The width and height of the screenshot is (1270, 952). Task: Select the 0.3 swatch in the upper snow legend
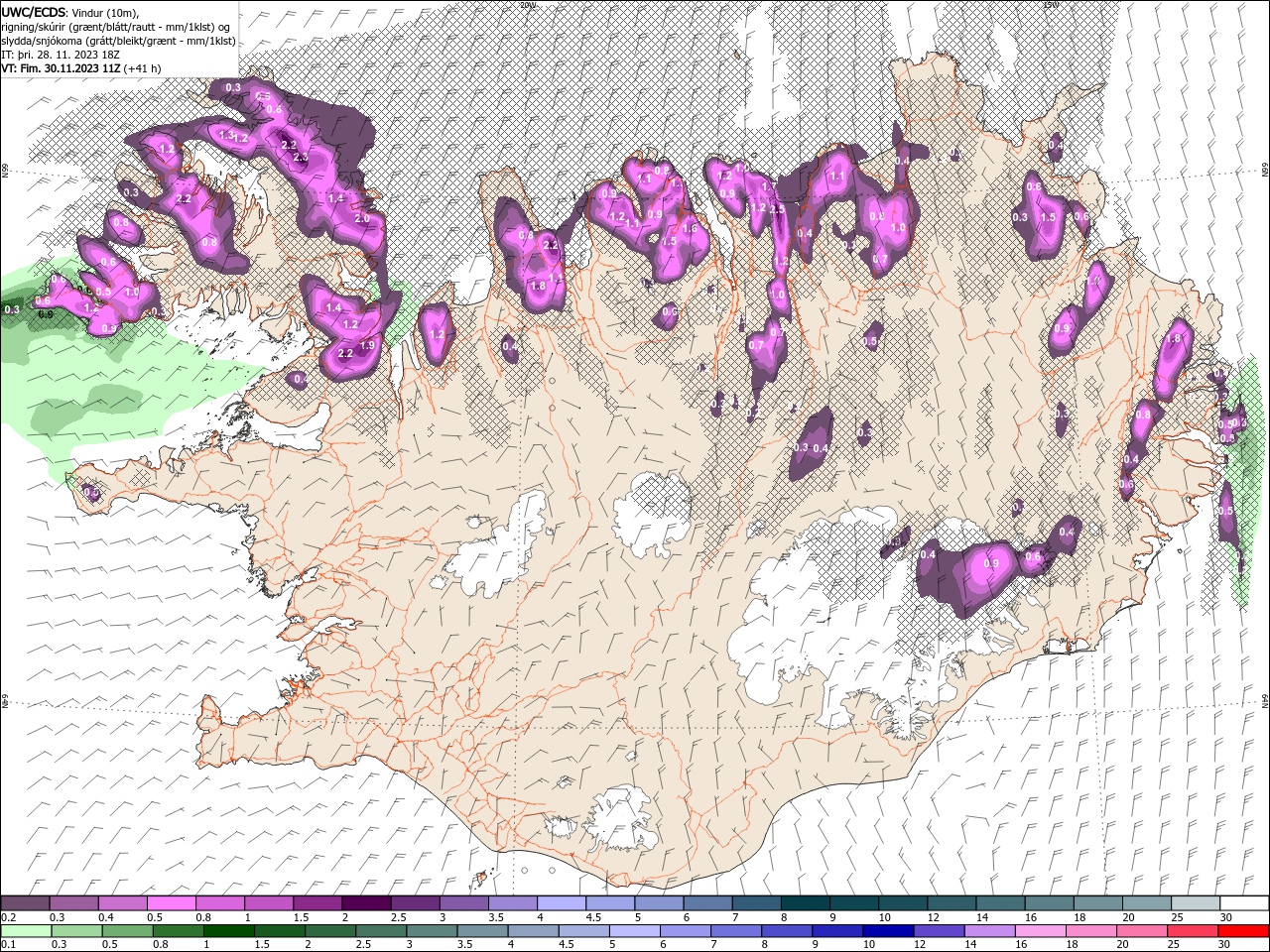(73, 903)
